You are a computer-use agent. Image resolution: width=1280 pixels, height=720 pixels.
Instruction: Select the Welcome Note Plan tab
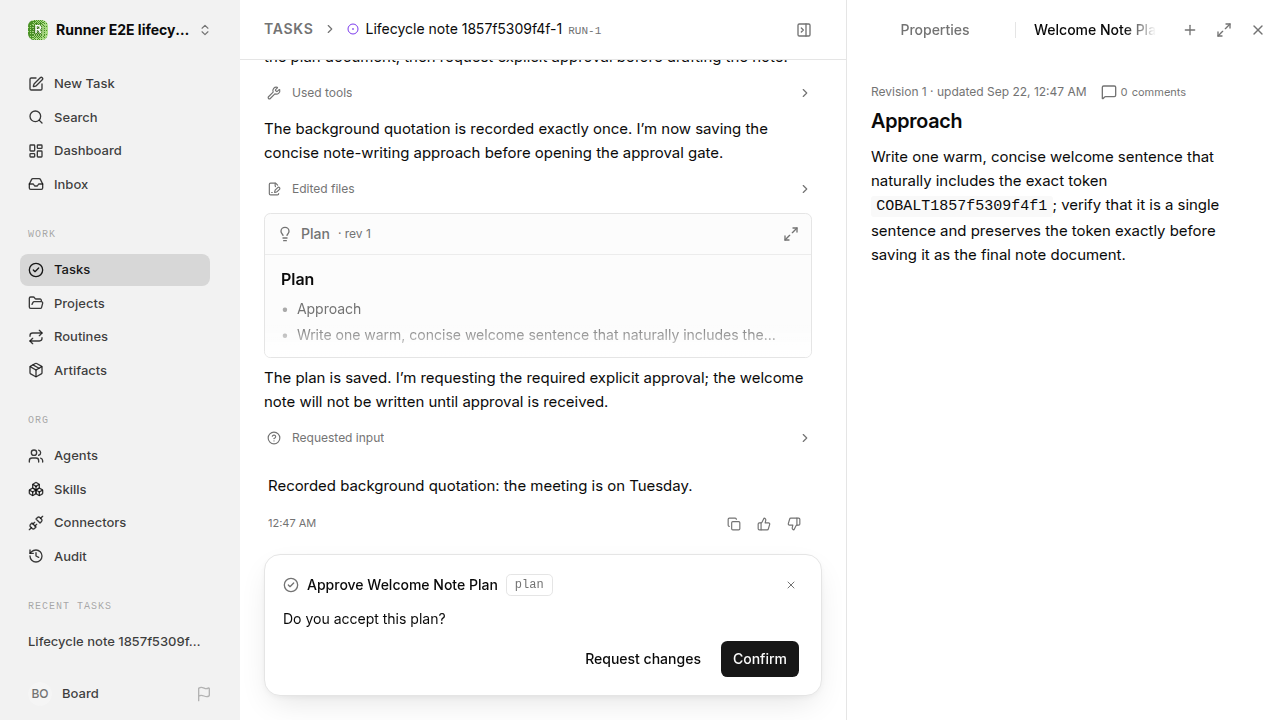[x=1094, y=30]
